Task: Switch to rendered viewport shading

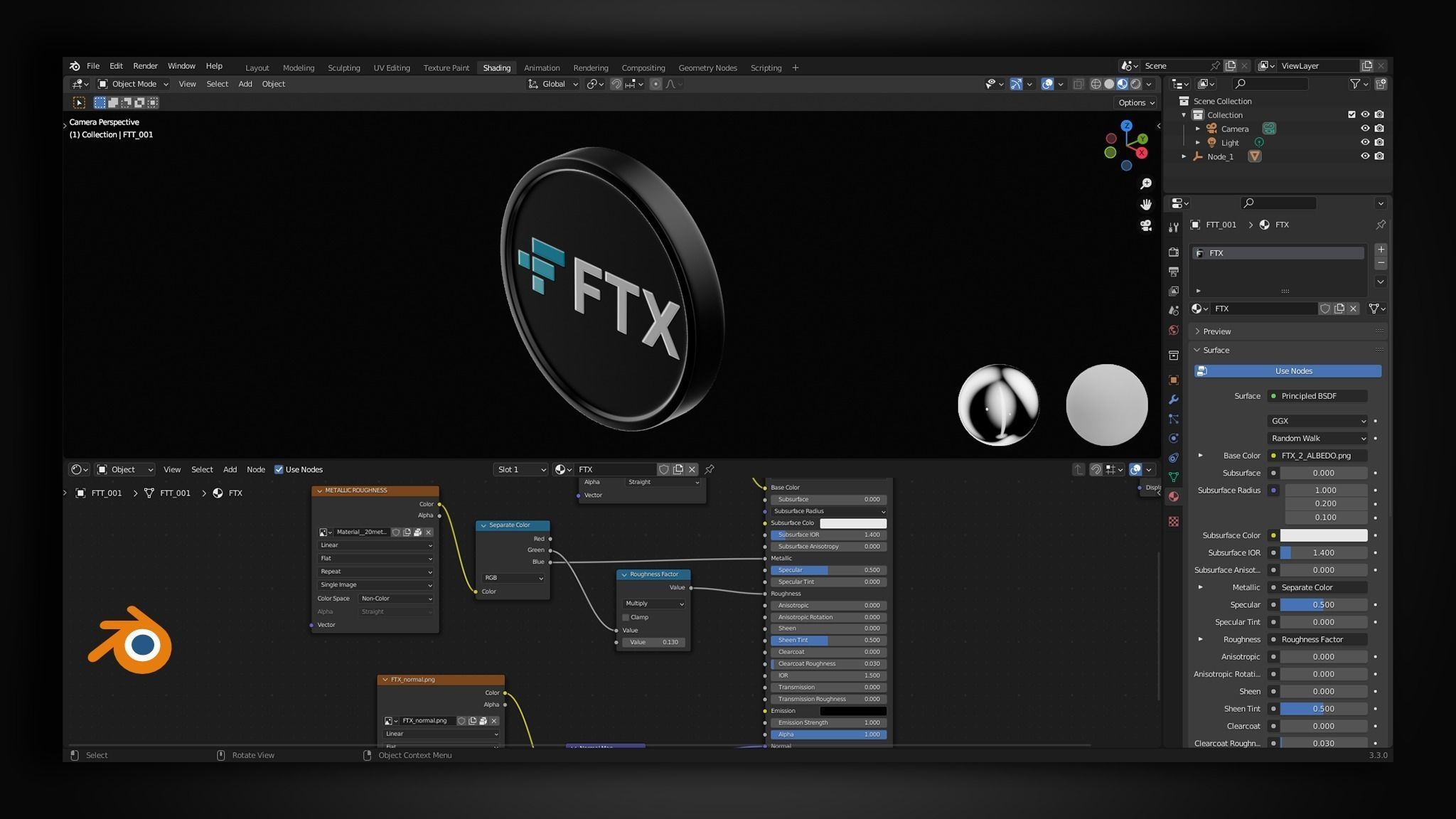Action: [x=1136, y=84]
